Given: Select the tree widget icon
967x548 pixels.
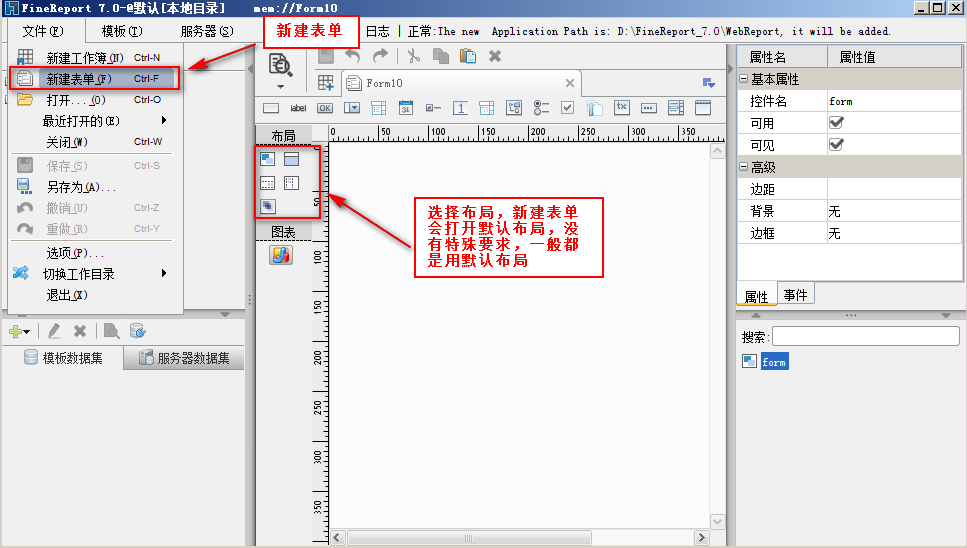Looking at the screenshot, I should (x=514, y=108).
